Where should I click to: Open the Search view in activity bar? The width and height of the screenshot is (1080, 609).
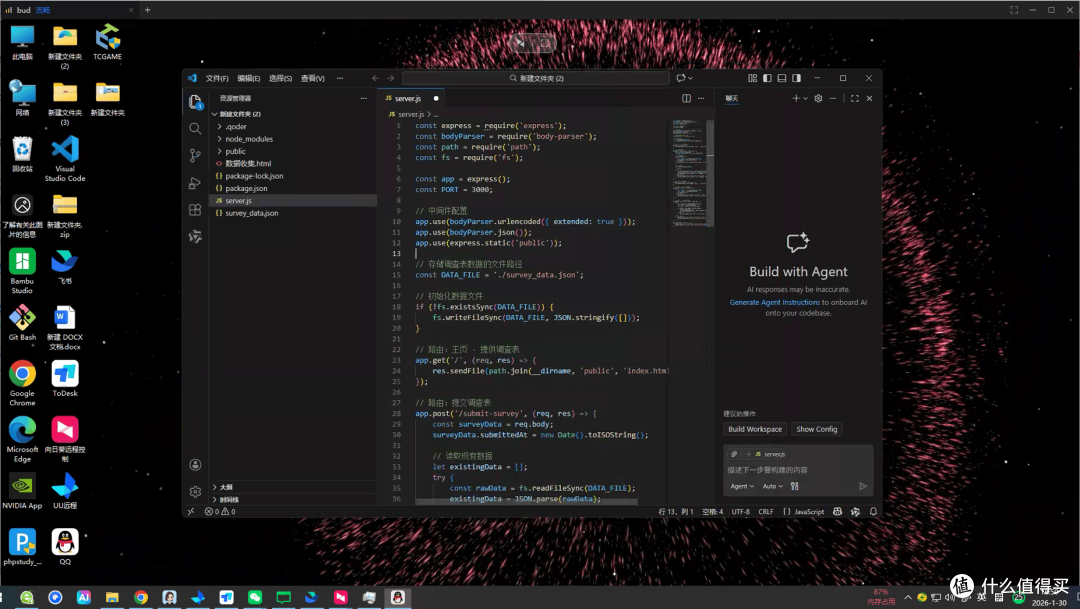[195, 129]
